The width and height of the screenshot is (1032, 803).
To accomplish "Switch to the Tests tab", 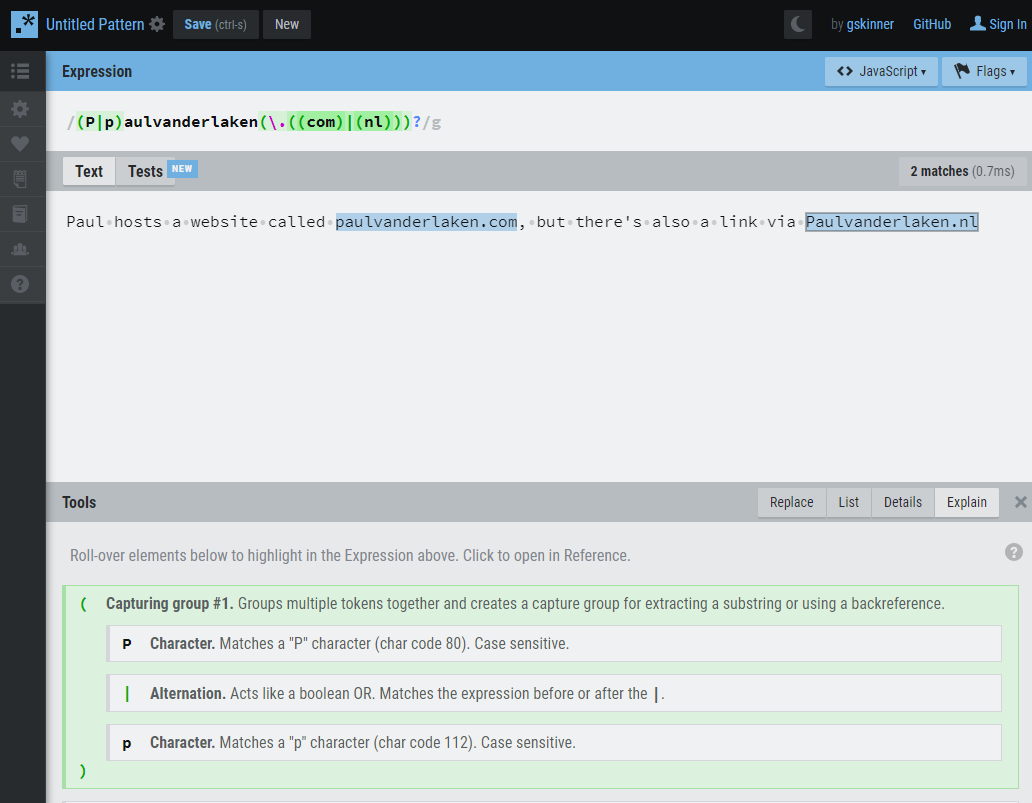I will 145,170.
